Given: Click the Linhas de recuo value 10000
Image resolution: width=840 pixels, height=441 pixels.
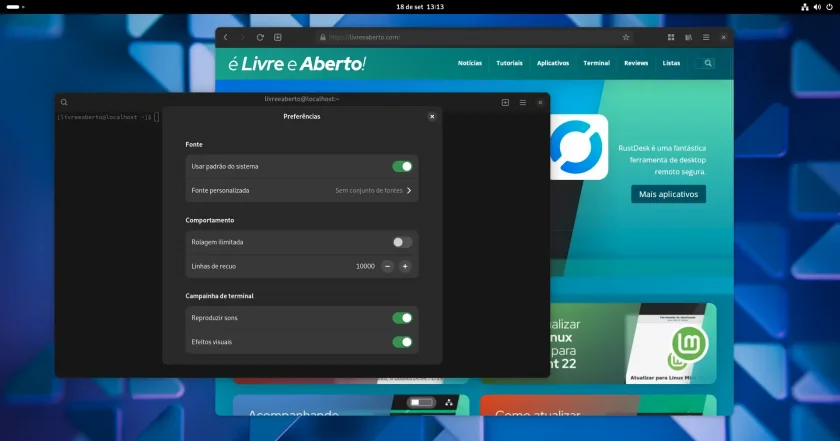Looking at the screenshot, I should (365, 266).
